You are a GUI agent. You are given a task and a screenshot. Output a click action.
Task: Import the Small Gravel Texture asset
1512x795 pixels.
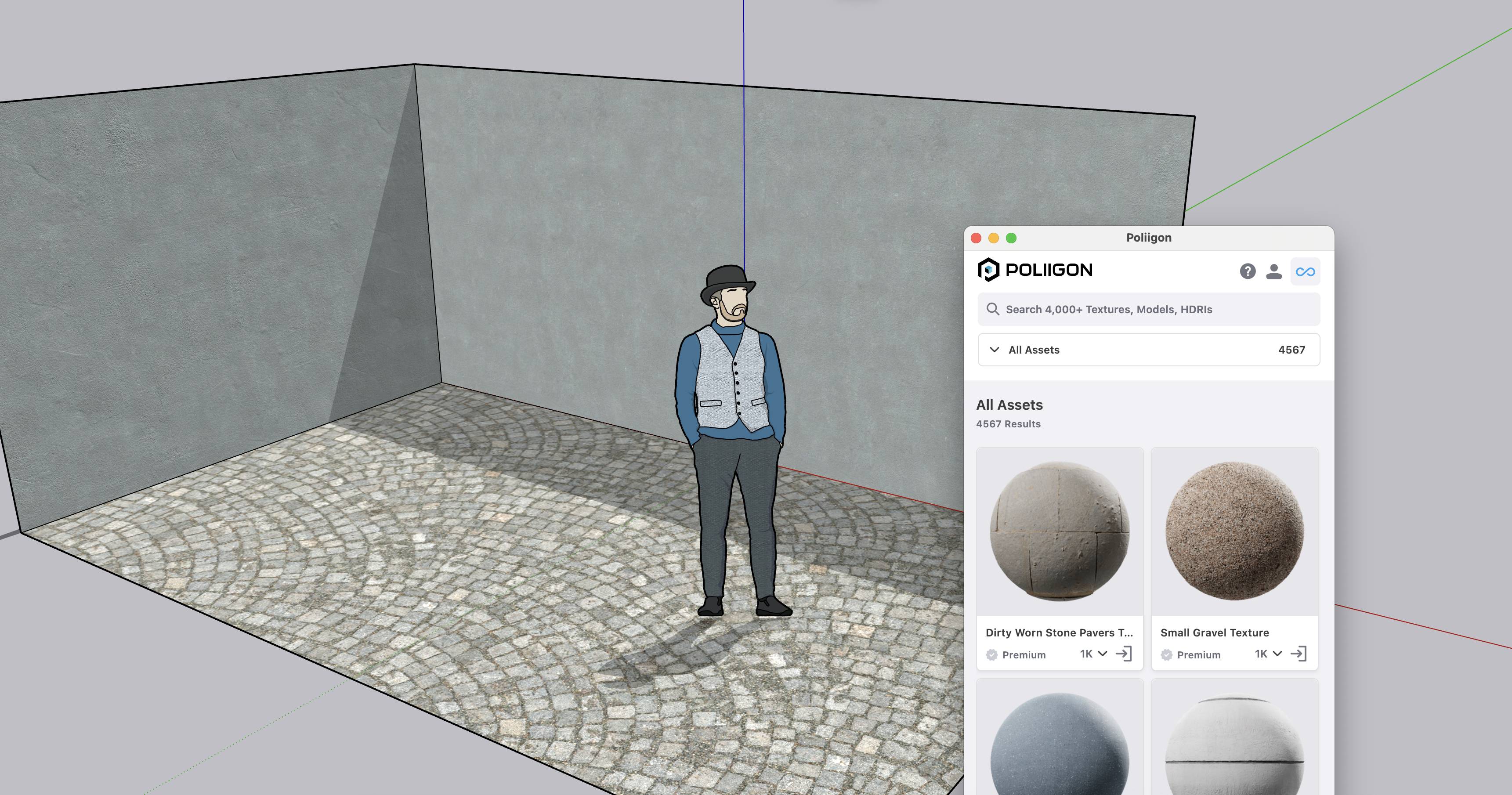tap(1299, 654)
